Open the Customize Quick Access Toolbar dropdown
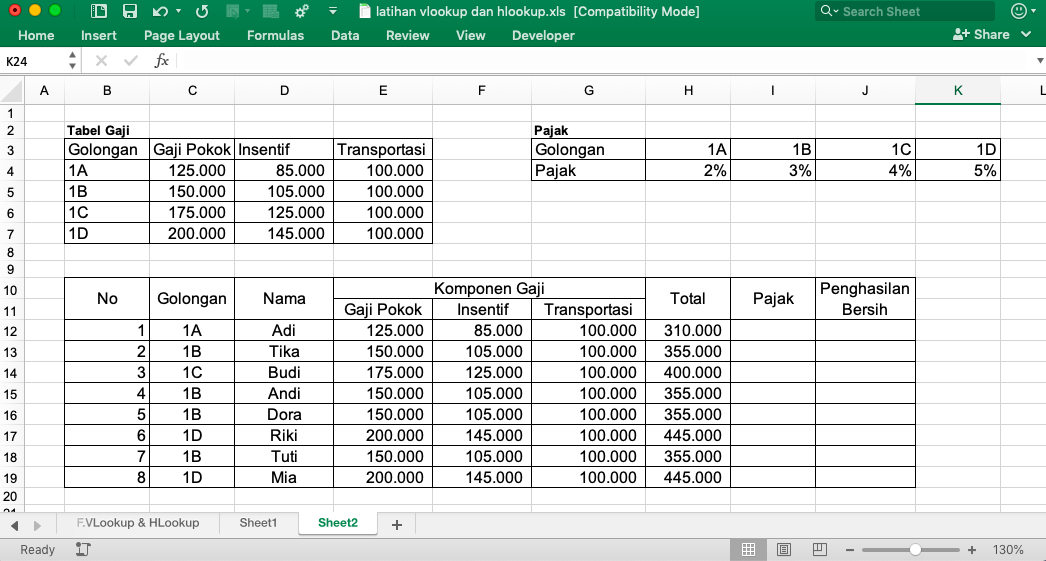 coord(333,11)
